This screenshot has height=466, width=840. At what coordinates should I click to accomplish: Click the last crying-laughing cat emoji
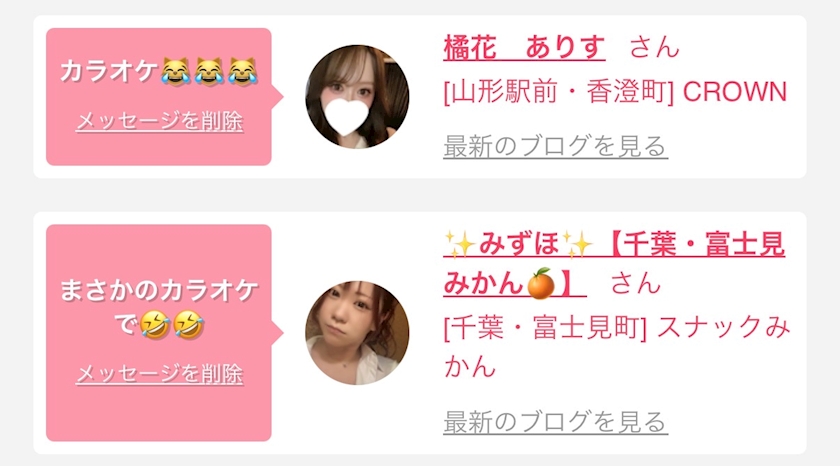tap(243, 72)
